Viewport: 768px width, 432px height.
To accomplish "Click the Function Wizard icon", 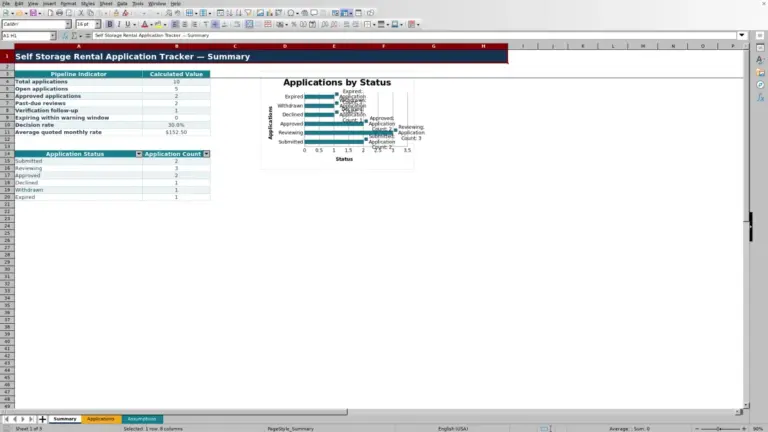I will pyautogui.click(x=65, y=36).
